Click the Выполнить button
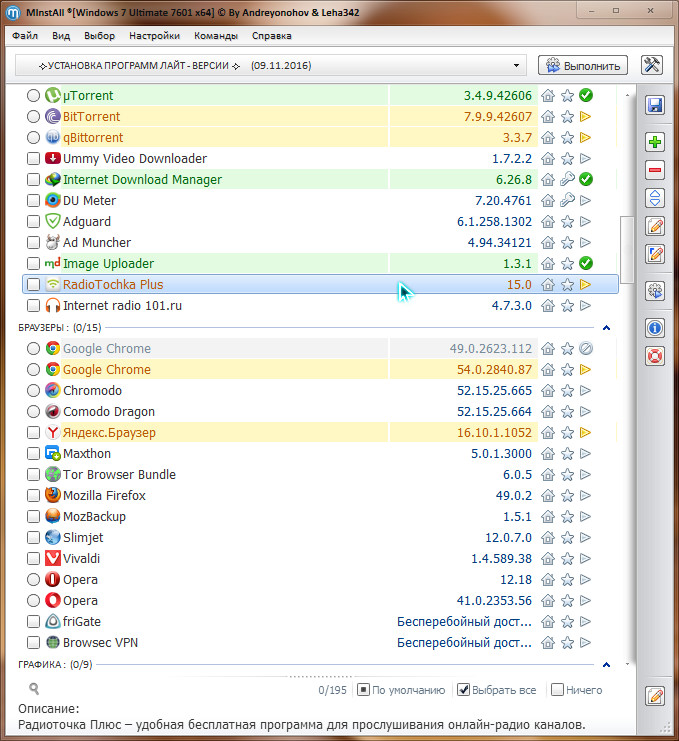Viewport: 679px width, 741px height. pyautogui.click(x=583, y=66)
